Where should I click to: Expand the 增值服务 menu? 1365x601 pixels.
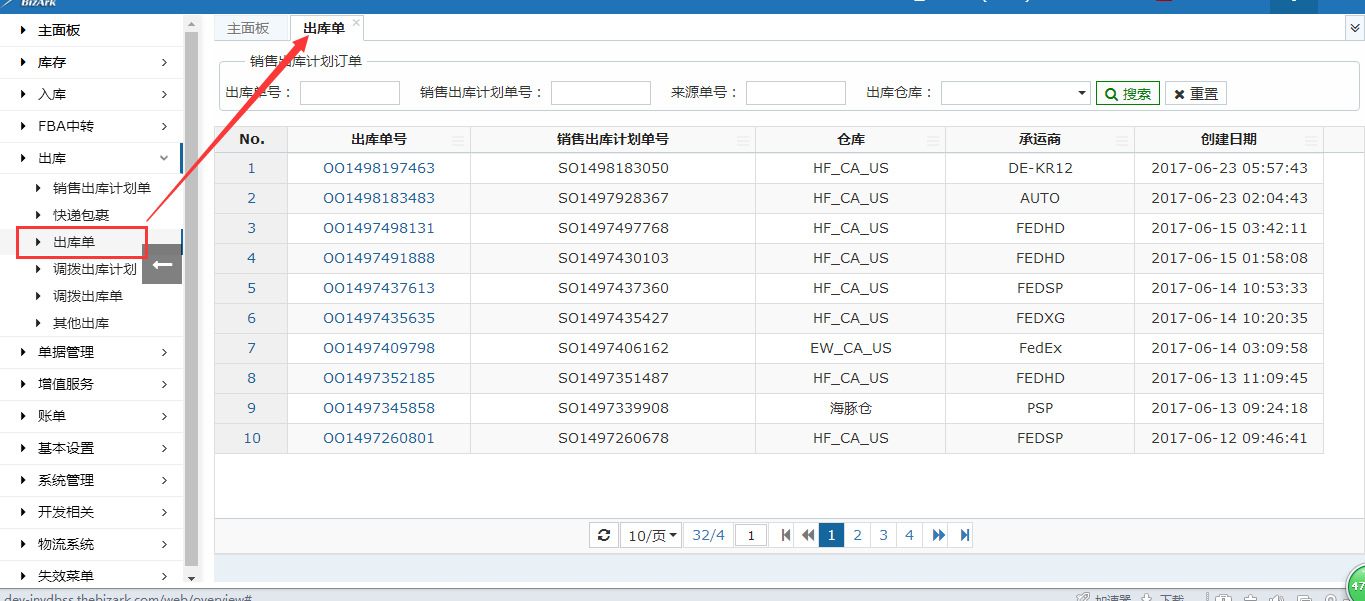pyautogui.click(x=91, y=384)
